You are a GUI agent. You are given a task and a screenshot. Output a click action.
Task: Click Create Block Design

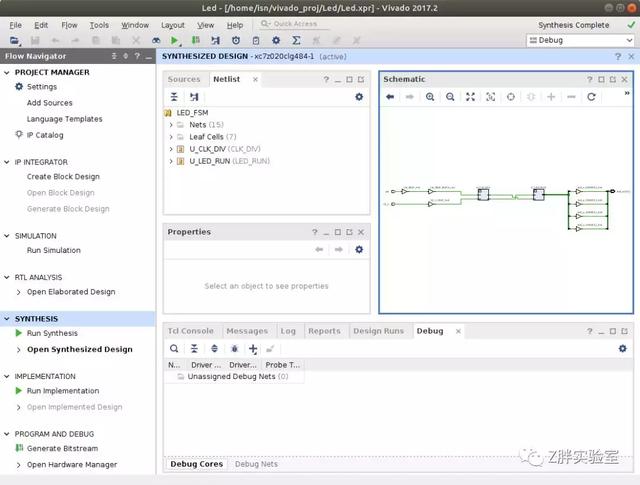click(63, 176)
